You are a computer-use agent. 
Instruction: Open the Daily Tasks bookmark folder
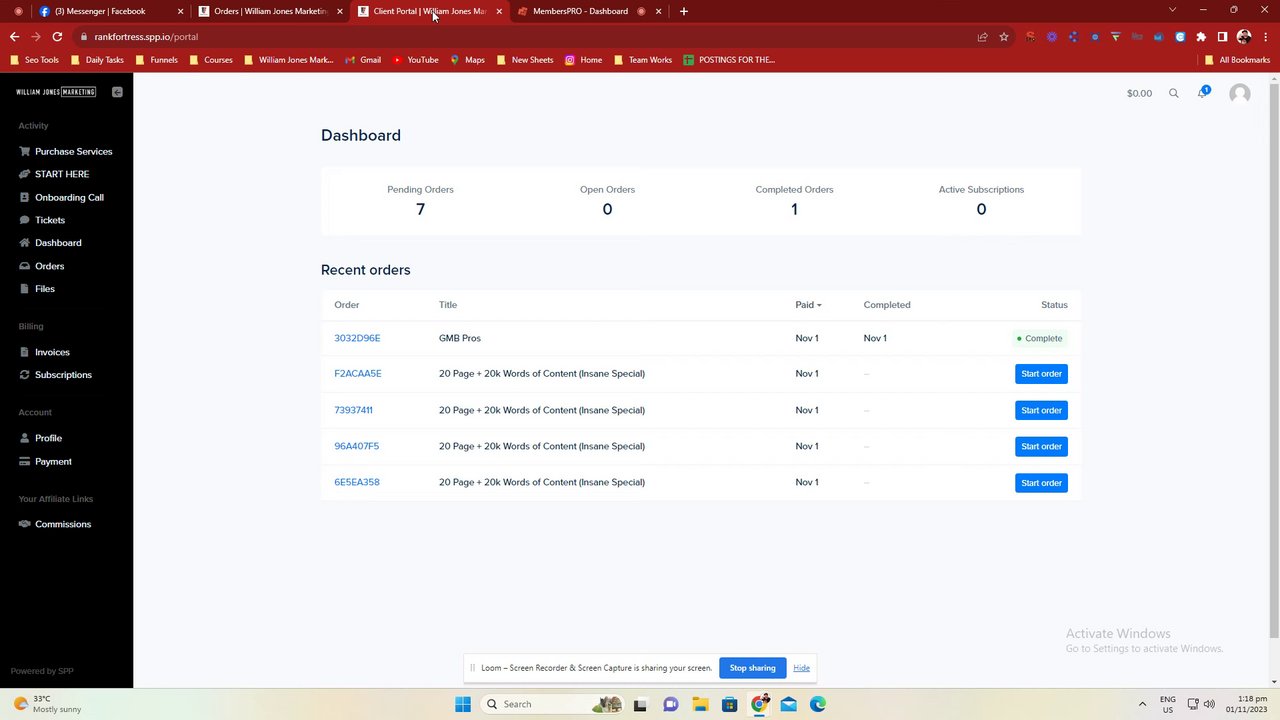[x=96, y=60]
